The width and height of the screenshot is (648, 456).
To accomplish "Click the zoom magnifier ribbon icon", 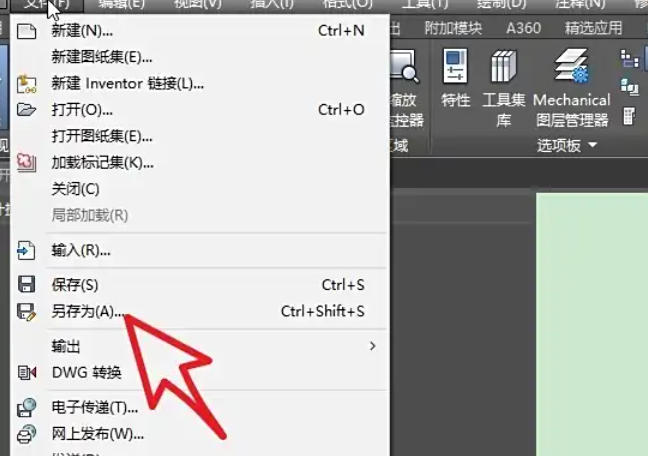I will 403,65.
